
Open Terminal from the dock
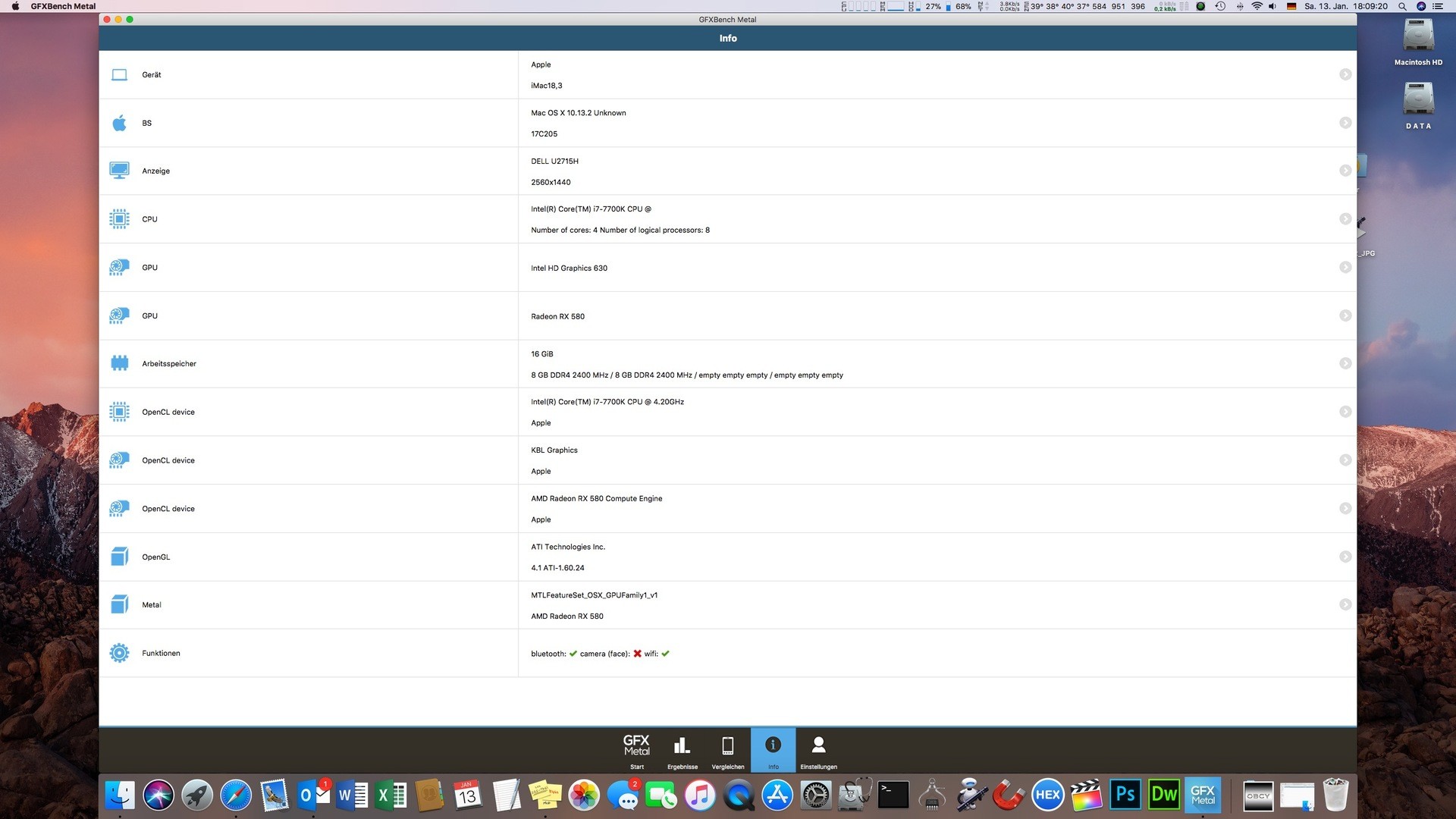pyautogui.click(x=893, y=795)
